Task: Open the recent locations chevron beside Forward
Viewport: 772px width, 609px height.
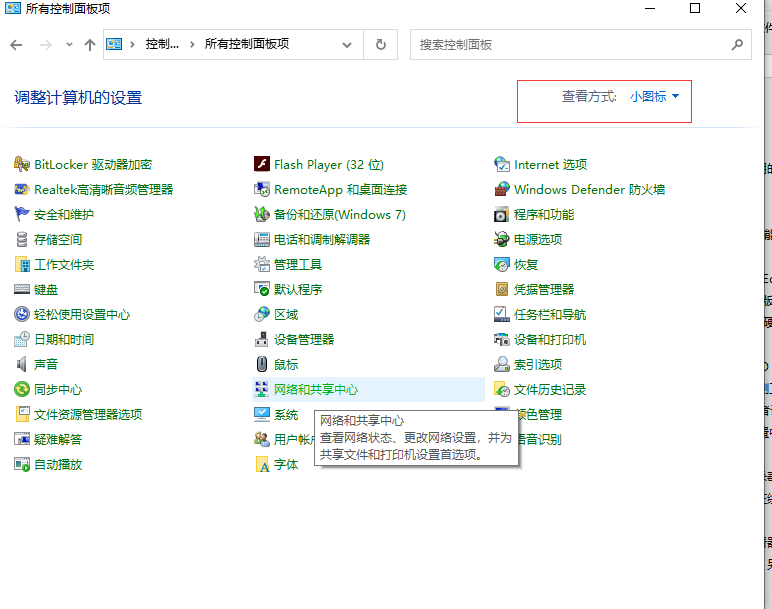Action: (x=69, y=45)
